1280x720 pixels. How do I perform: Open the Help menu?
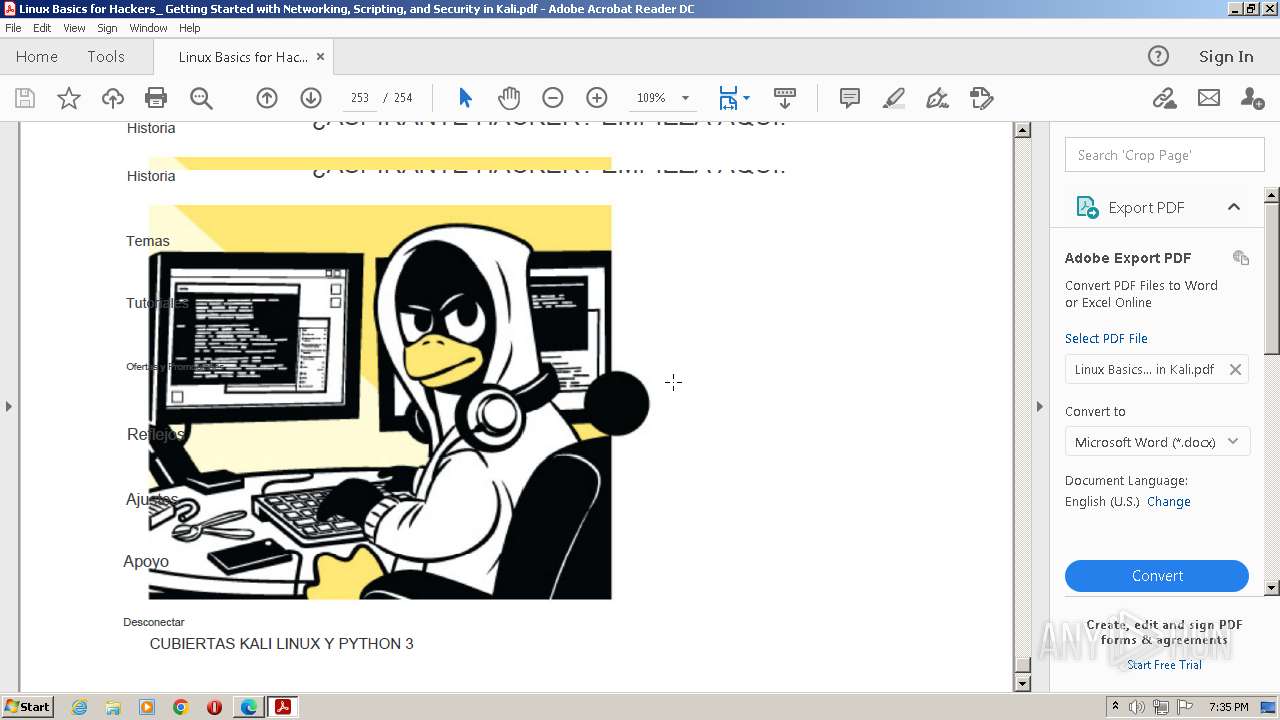tap(190, 28)
